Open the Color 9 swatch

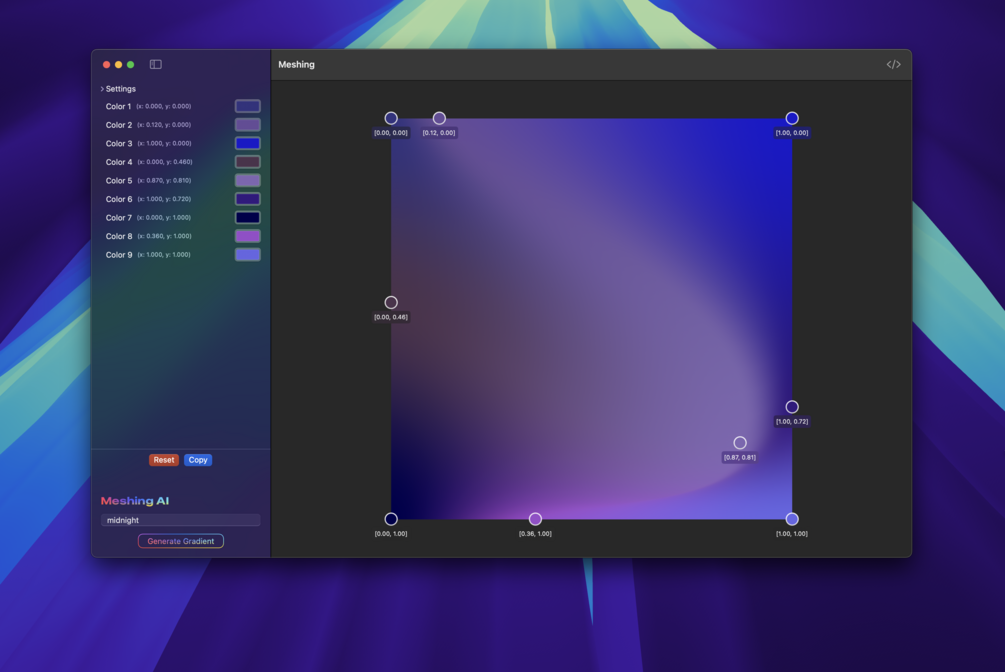click(x=247, y=255)
